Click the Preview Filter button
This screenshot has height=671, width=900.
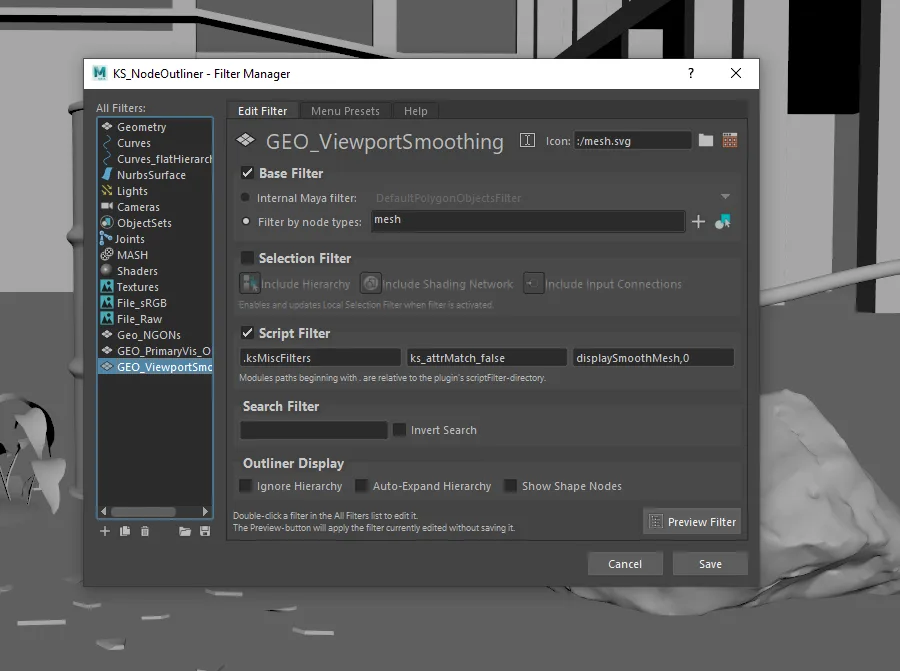[692, 522]
